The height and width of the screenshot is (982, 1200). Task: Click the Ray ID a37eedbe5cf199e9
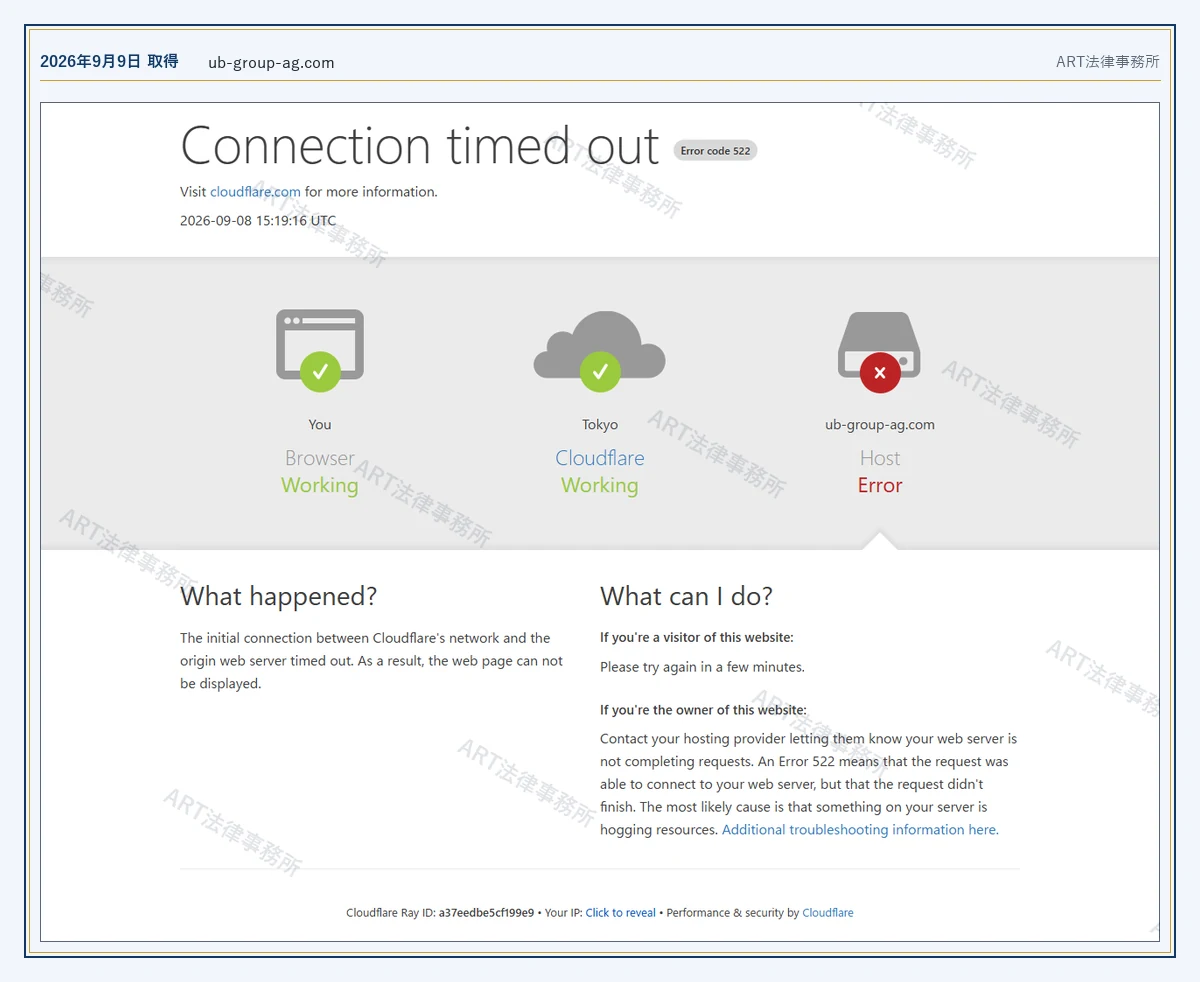486,913
